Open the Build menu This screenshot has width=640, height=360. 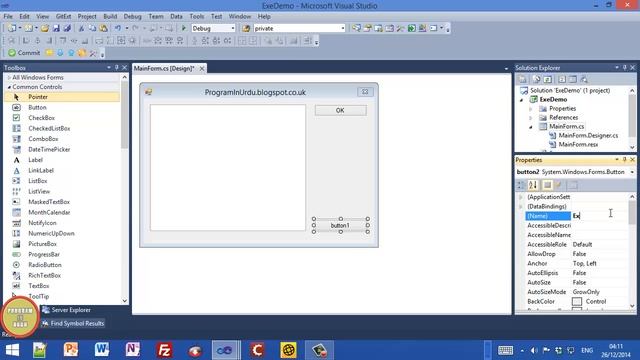110,16
